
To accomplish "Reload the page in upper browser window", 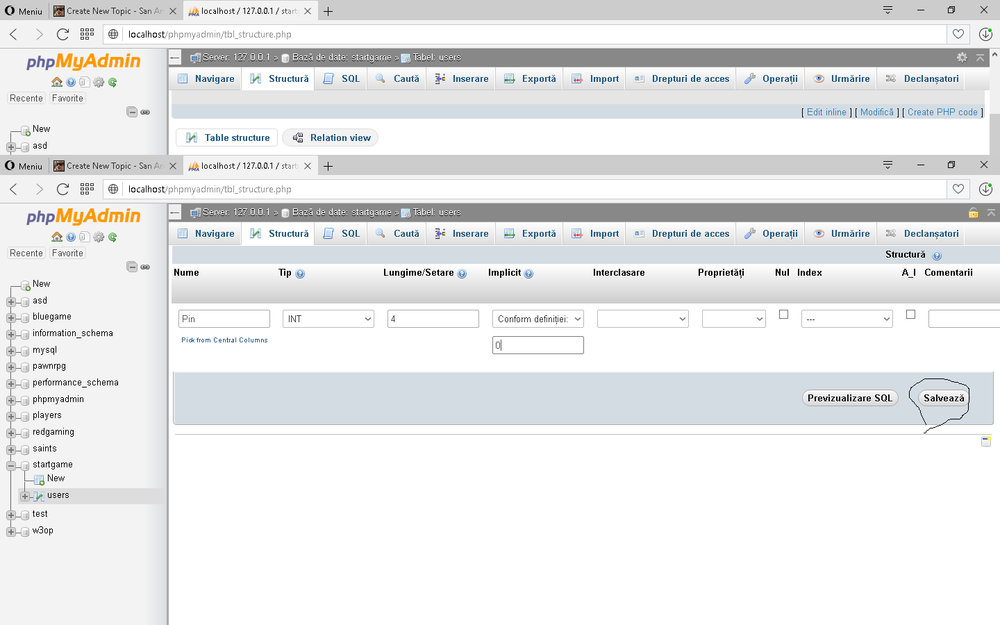I will (62, 34).
